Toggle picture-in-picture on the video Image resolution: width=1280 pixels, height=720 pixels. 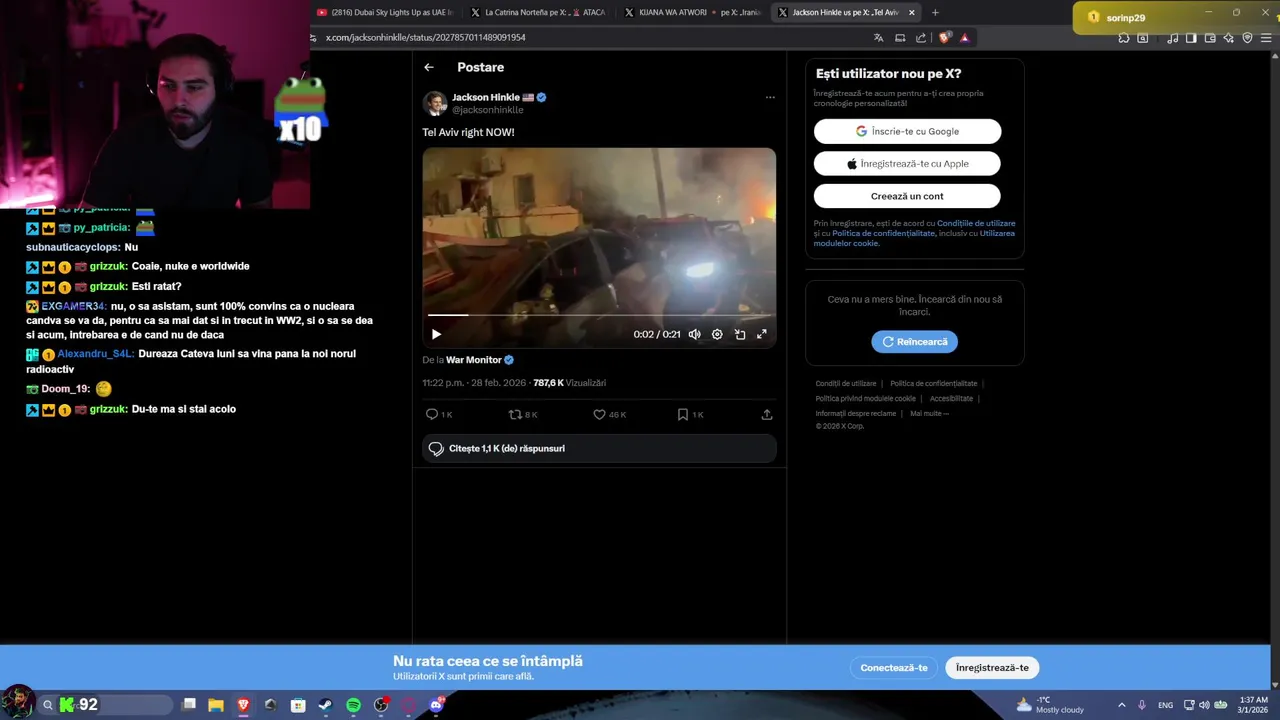click(740, 334)
